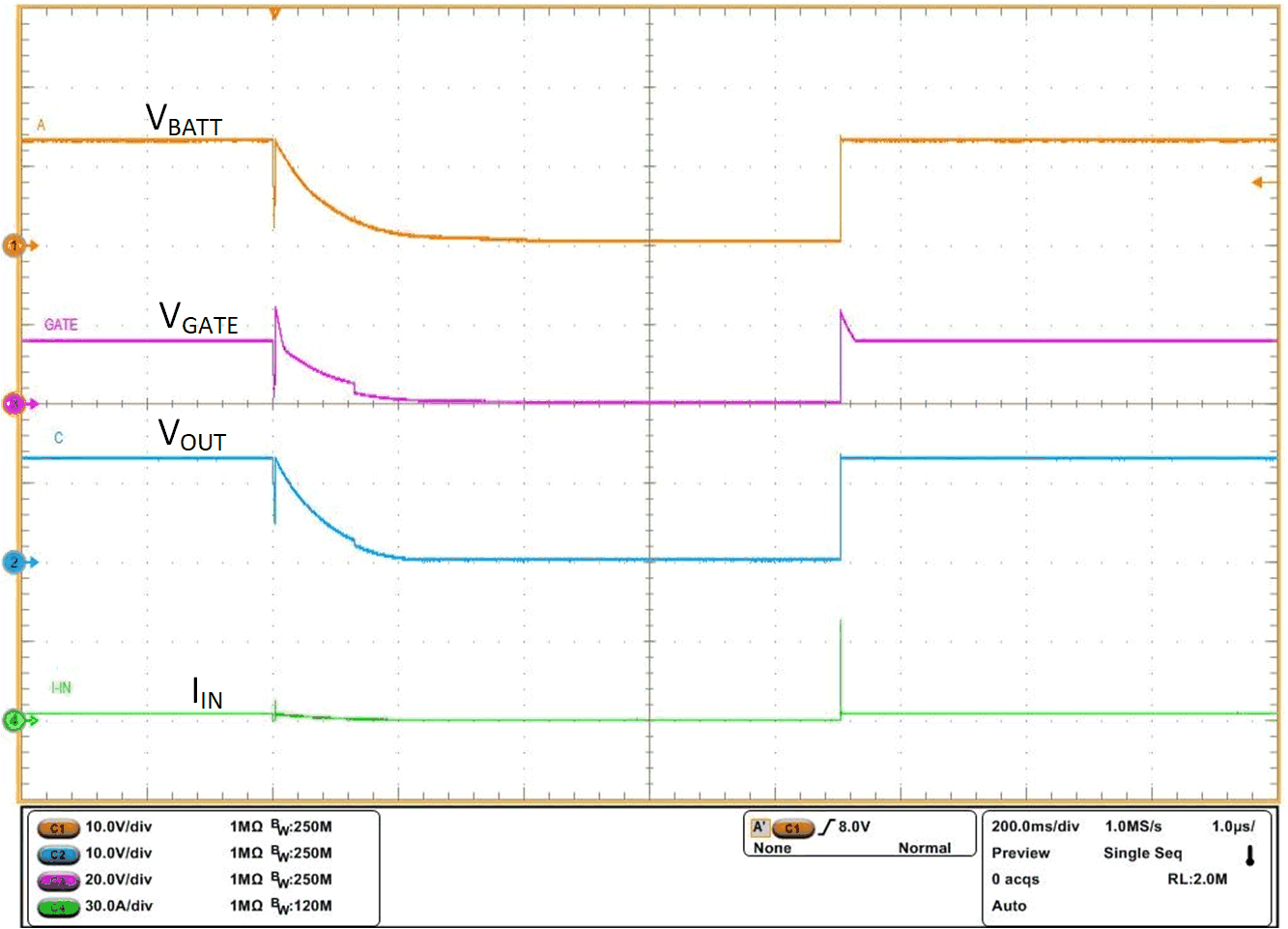The image size is (1288, 929).
Task: Click the 8.0V trigger level value
Action: pyautogui.click(x=854, y=827)
